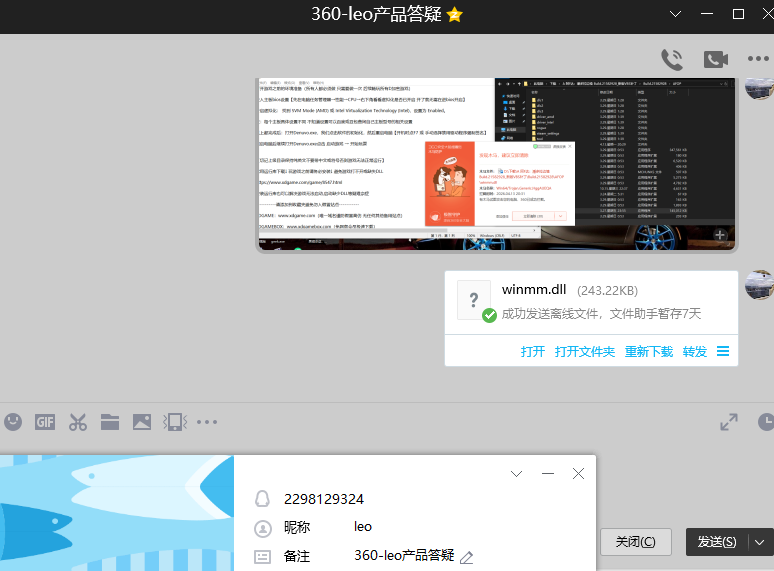Open the winmm.dll file via 打开

533,351
